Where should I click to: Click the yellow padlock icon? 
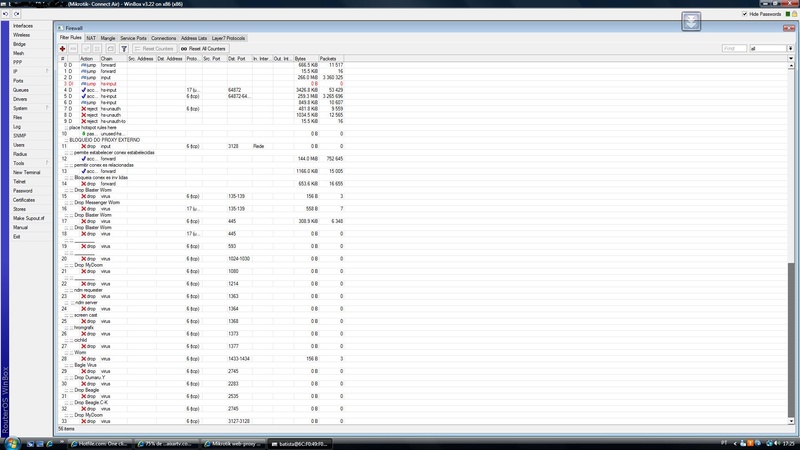pos(794,14)
